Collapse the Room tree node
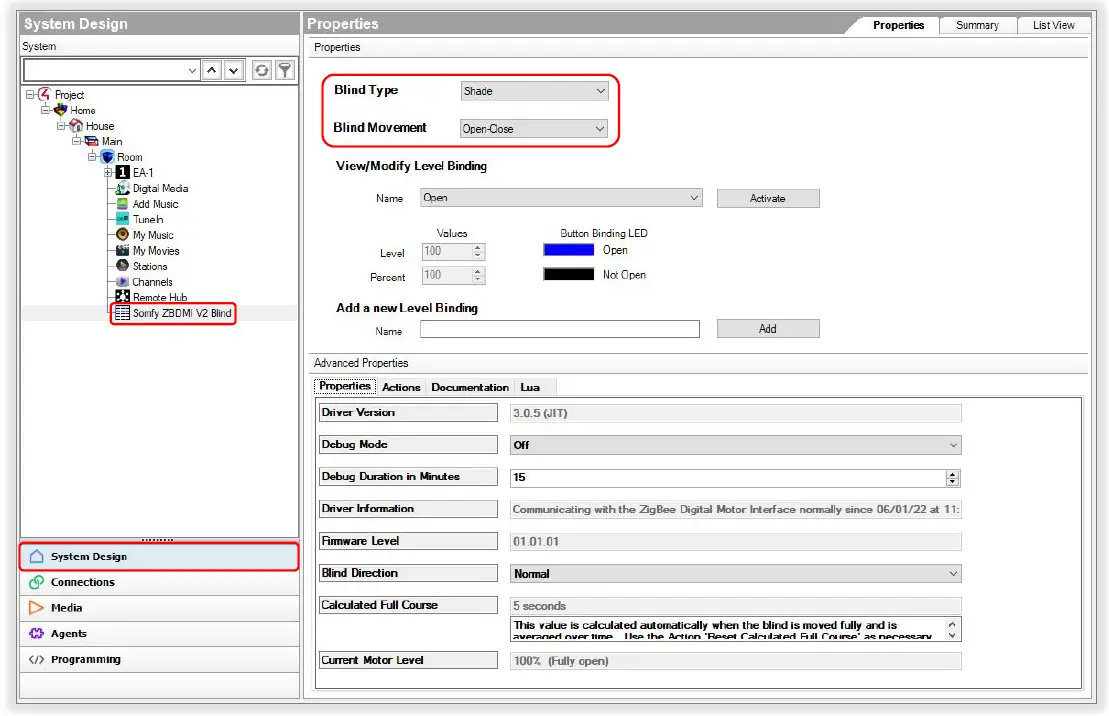 [x=92, y=157]
